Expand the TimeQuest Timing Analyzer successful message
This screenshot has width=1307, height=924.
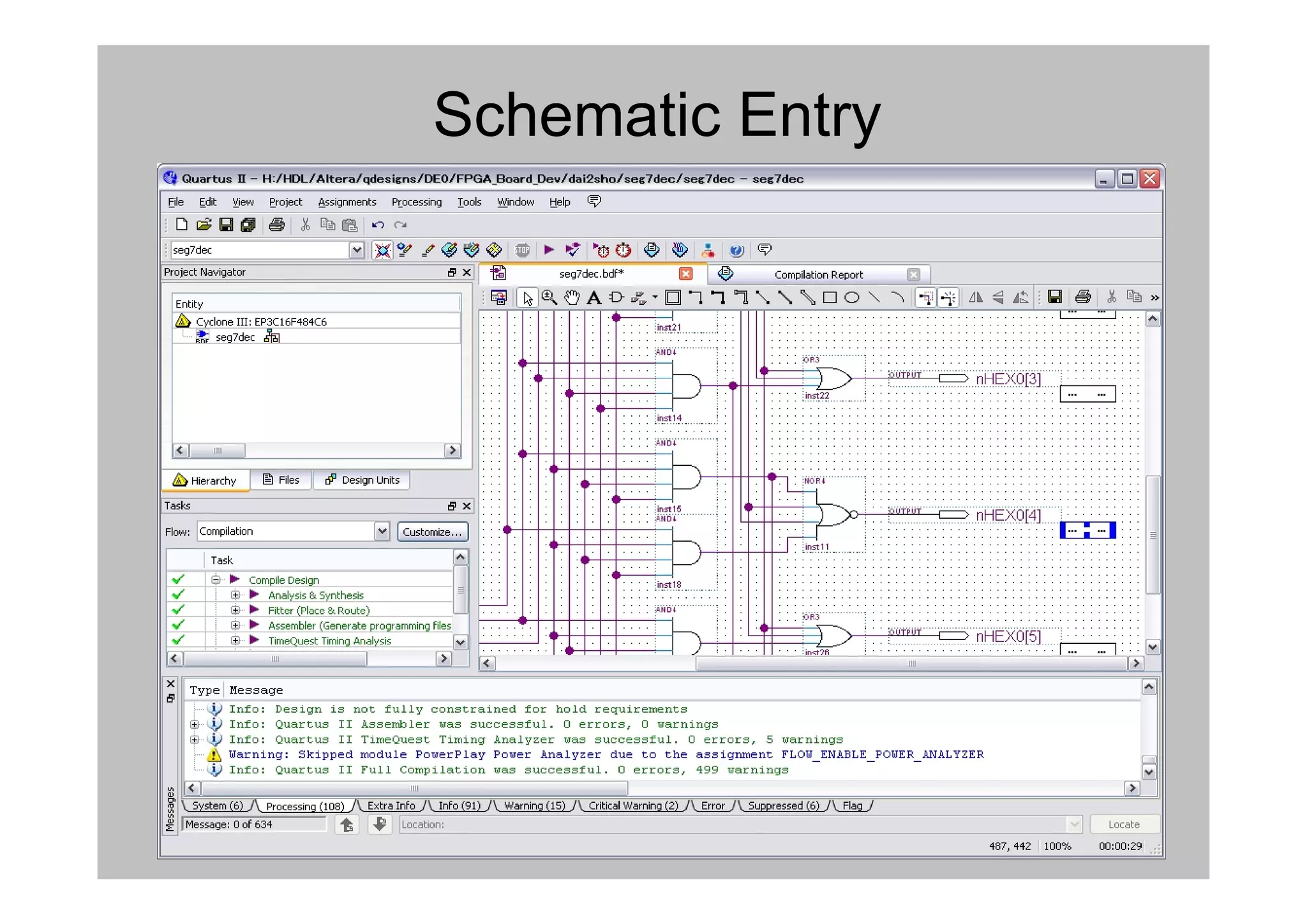point(194,740)
